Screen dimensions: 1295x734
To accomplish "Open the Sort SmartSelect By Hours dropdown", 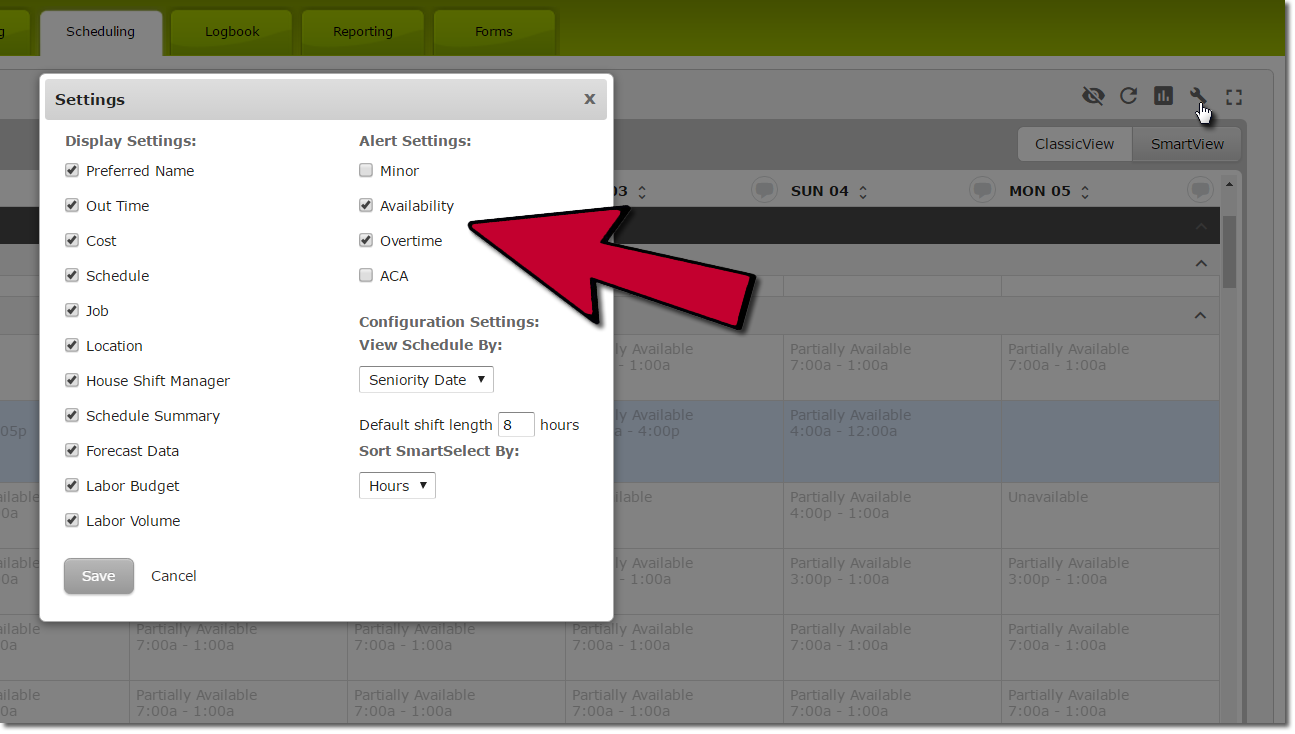I will (397, 485).
